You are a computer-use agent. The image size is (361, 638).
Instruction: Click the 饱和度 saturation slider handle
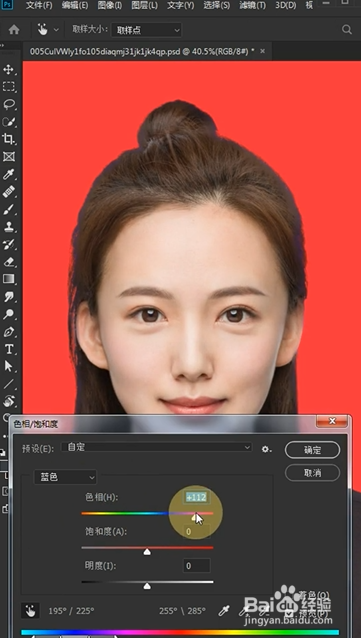pyautogui.click(x=147, y=551)
